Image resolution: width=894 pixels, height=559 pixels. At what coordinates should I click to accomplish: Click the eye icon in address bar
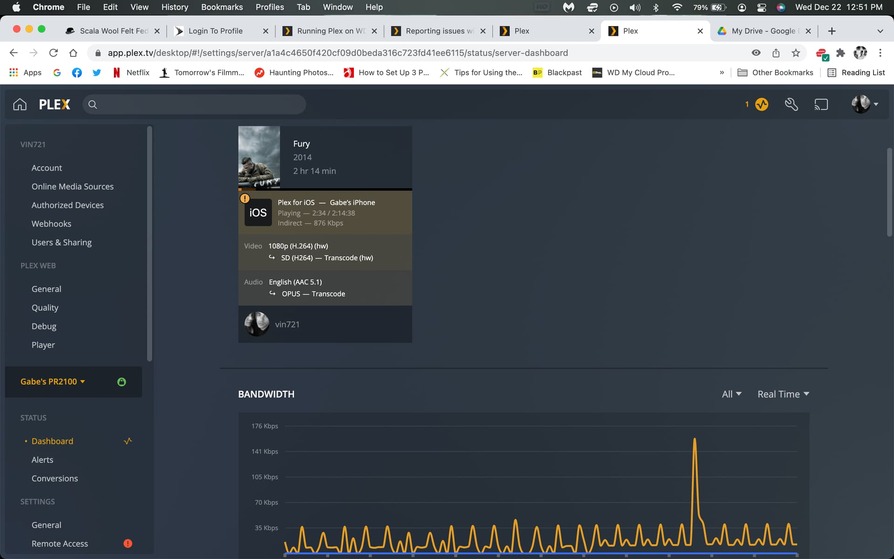coord(756,52)
